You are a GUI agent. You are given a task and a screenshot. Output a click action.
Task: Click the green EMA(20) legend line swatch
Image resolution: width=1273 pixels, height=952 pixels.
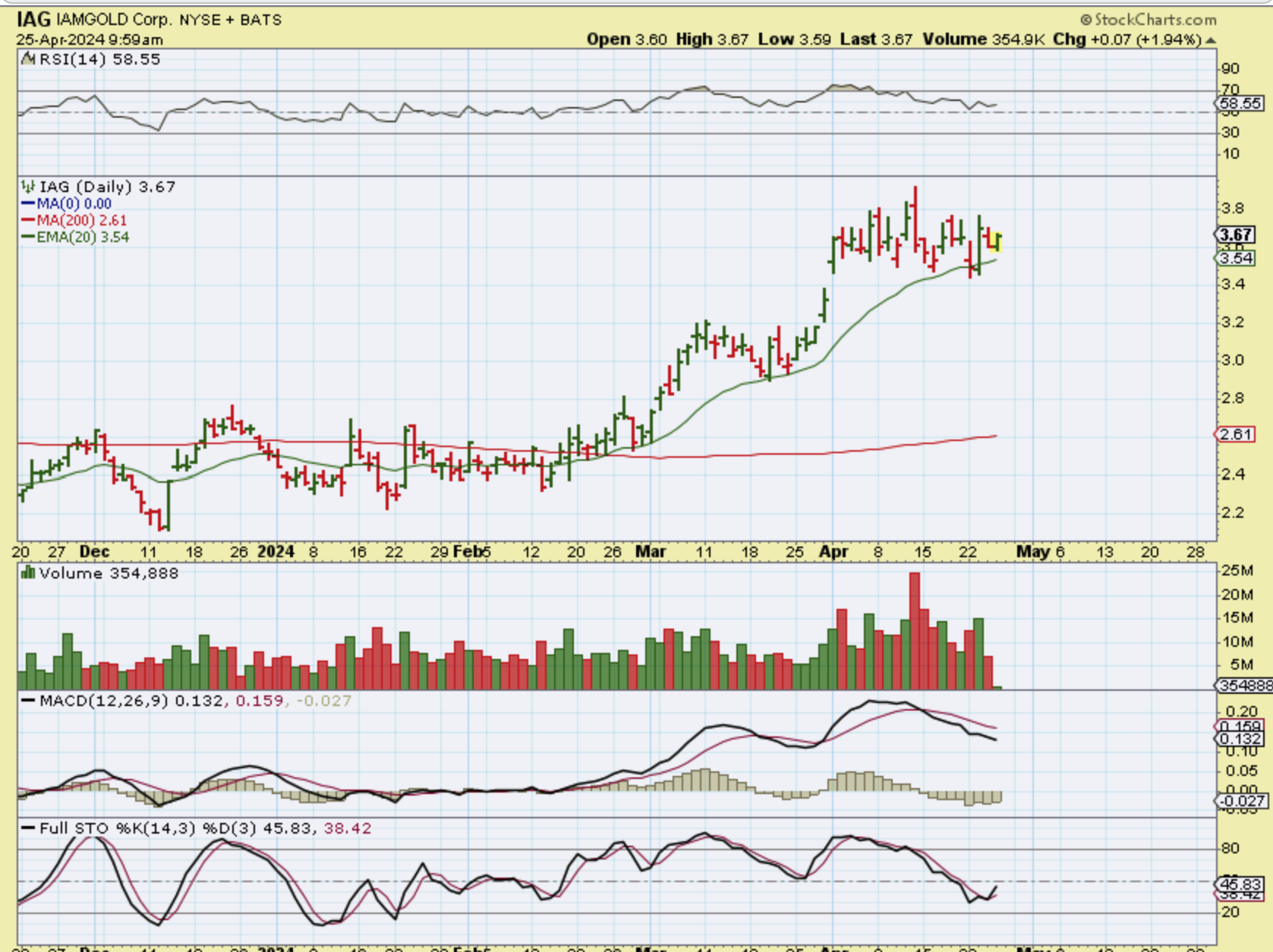click(28, 237)
